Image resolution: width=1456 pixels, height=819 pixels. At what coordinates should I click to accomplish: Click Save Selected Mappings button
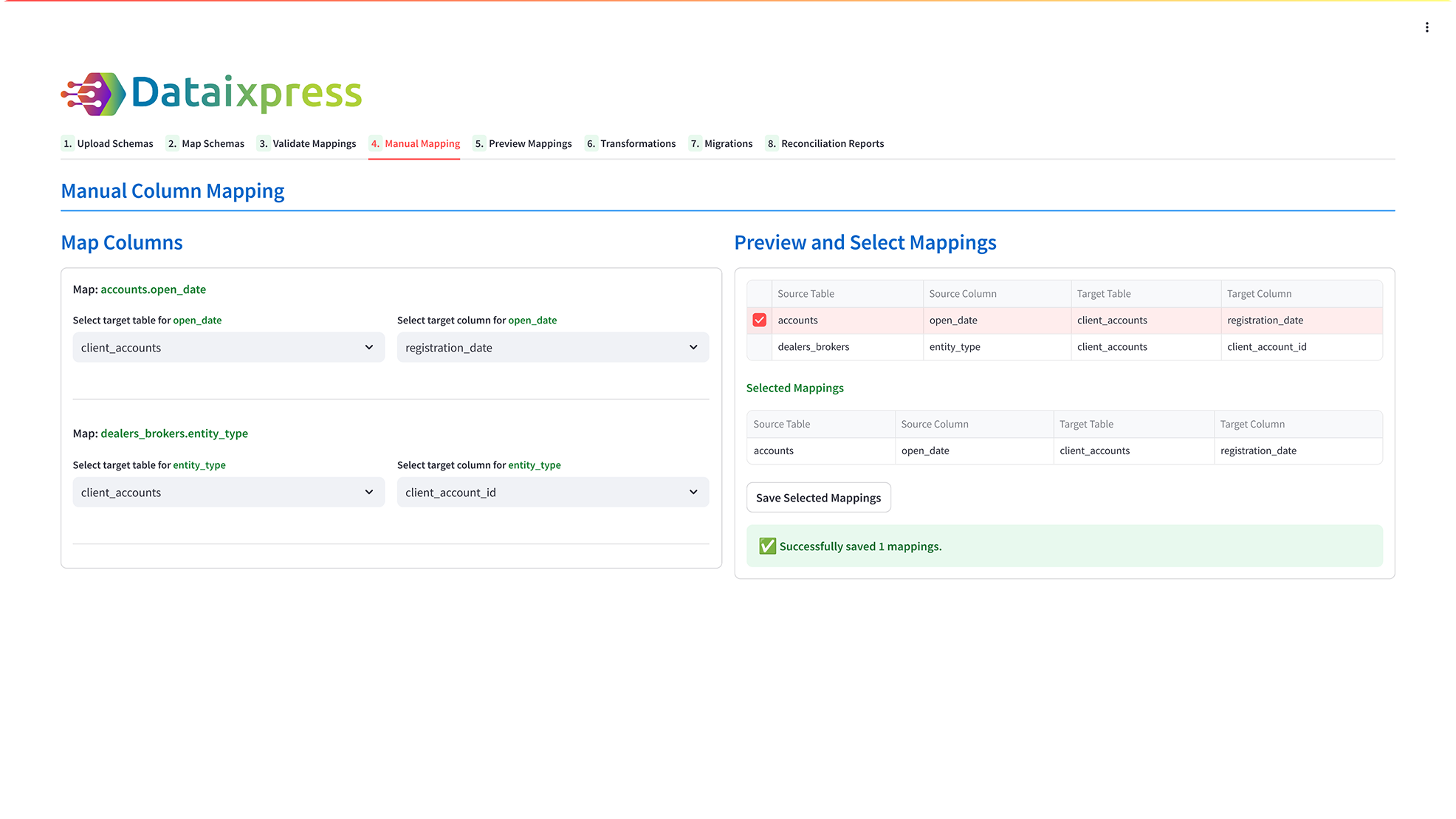click(818, 498)
